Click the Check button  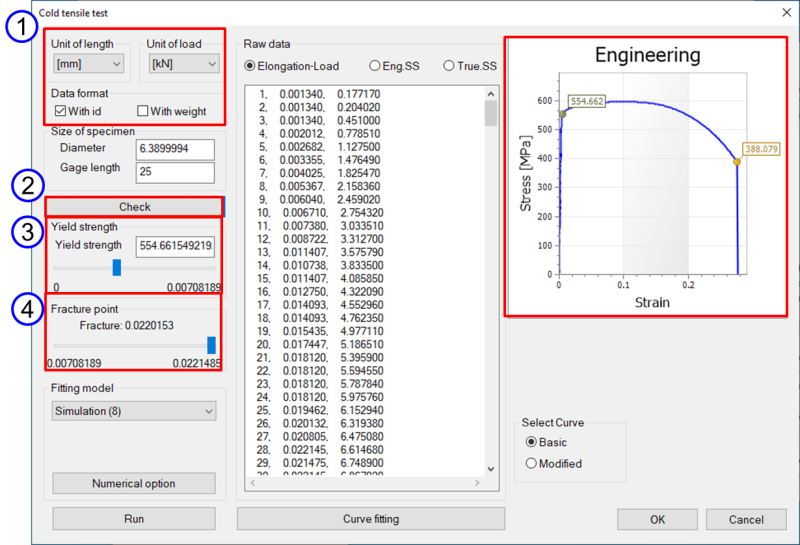click(134, 207)
